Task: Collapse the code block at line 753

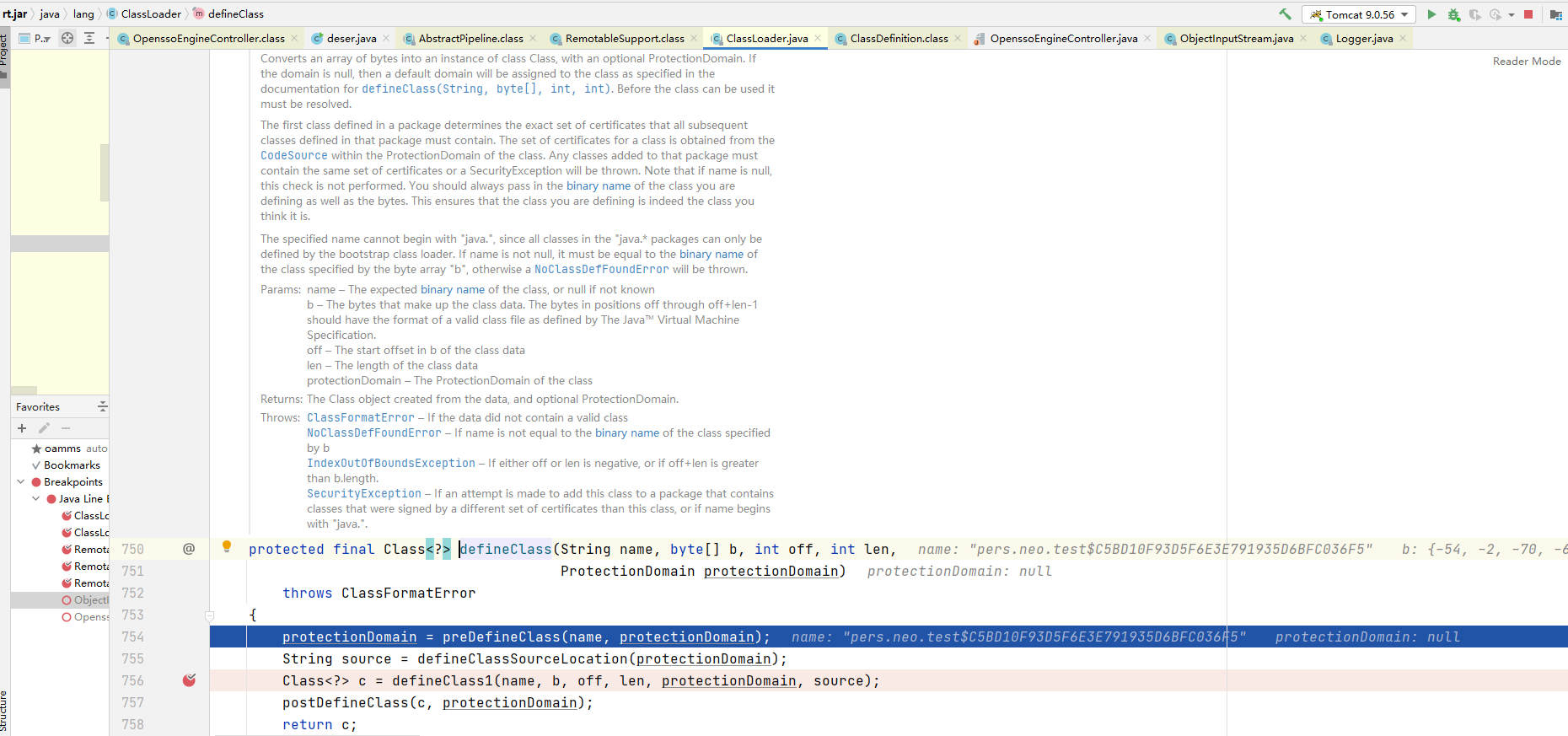Action: pyautogui.click(x=210, y=615)
